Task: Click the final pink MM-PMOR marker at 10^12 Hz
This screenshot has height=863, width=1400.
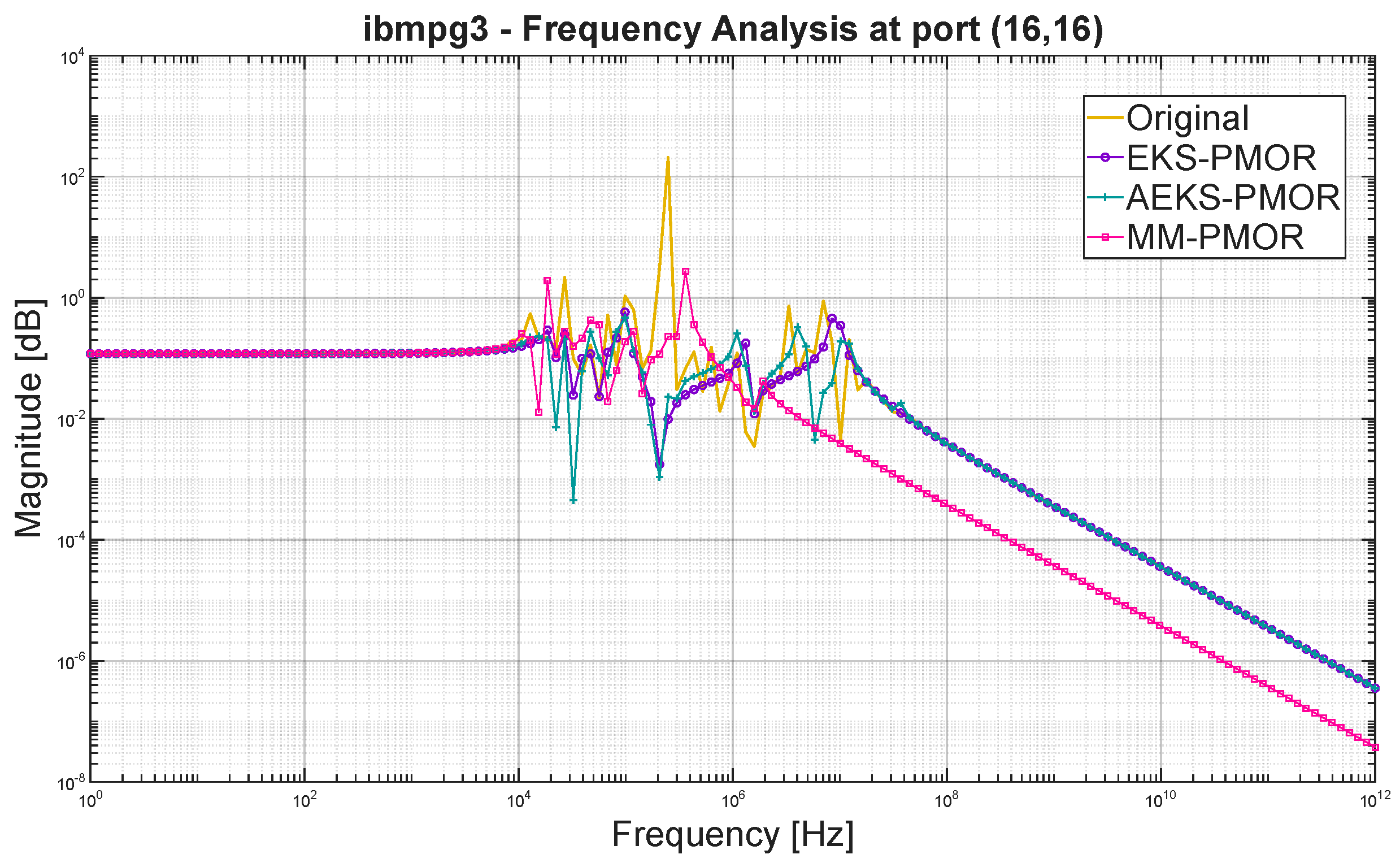Action: 1376,748
